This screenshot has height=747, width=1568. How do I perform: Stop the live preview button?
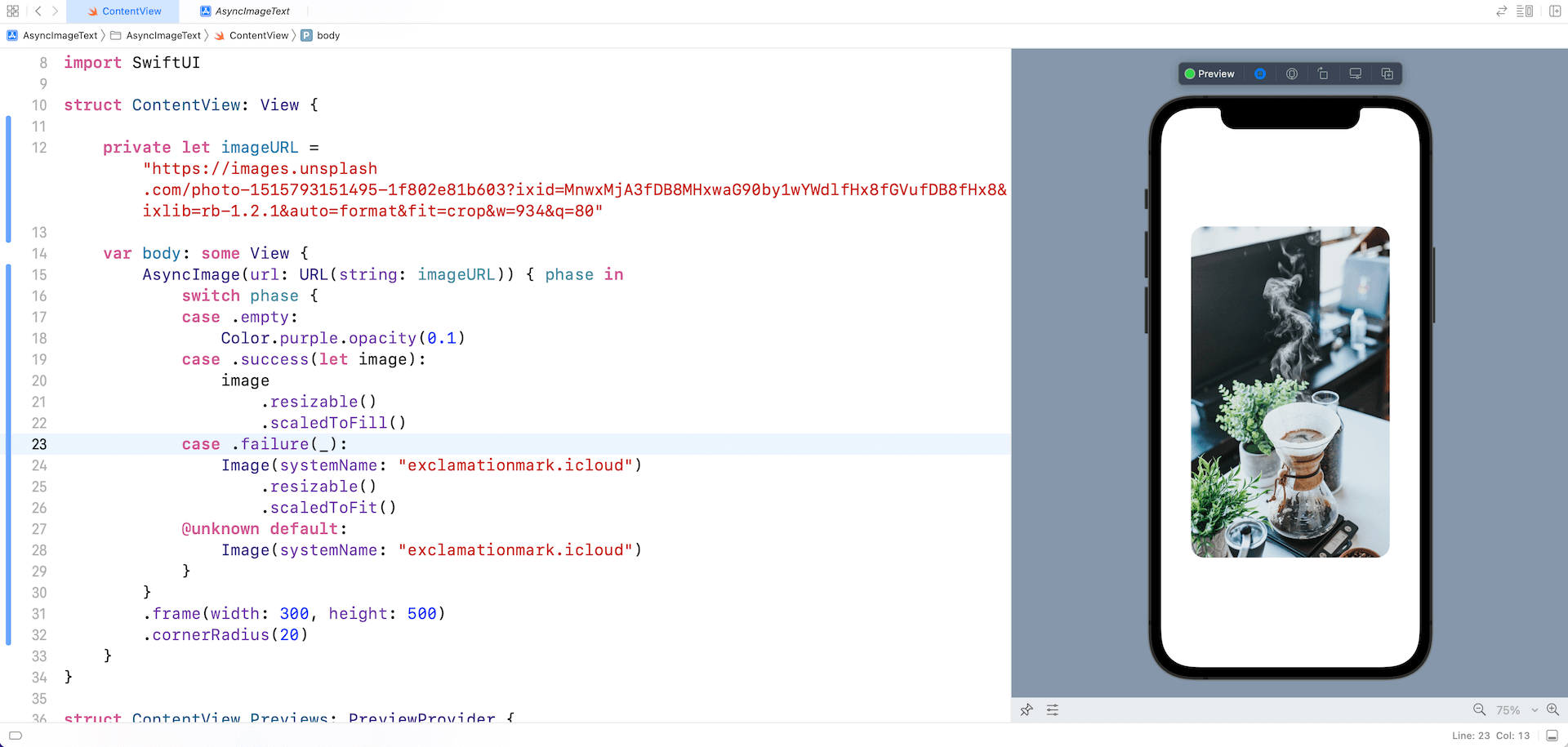1260,73
